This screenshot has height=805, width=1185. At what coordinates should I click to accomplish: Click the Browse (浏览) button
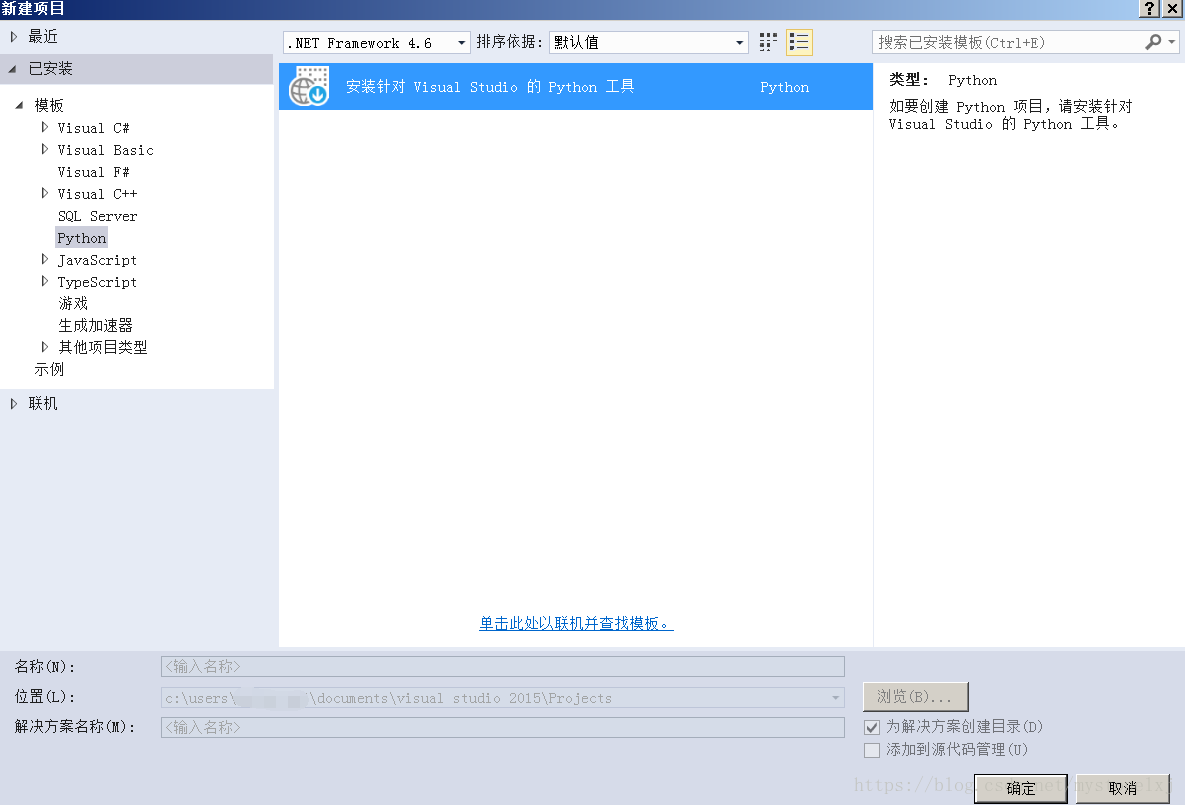[915, 697]
